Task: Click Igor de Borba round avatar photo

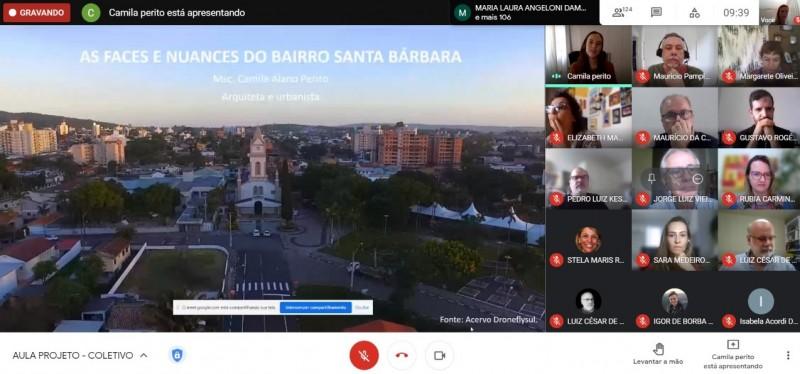Action: [x=674, y=301]
